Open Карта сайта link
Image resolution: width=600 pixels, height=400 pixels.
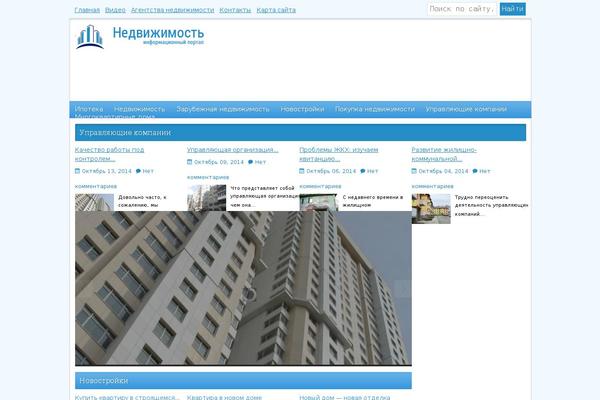(276, 10)
